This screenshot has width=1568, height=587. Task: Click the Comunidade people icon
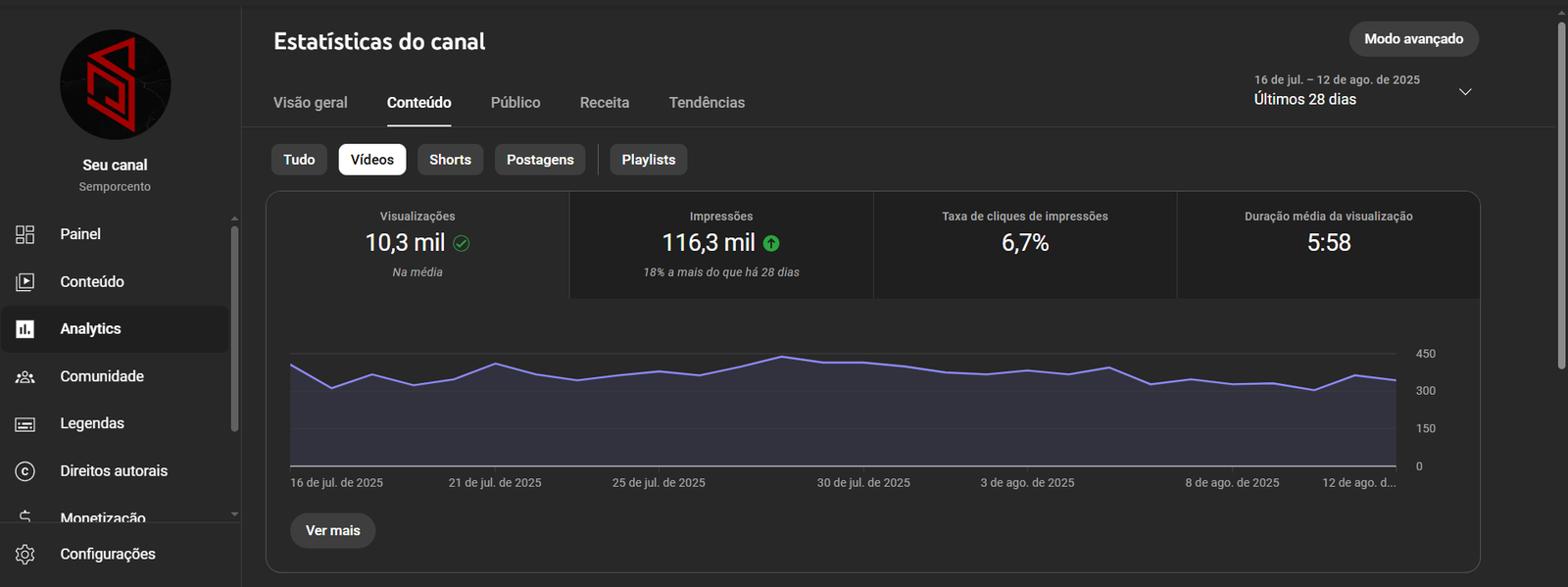point(25,376)
